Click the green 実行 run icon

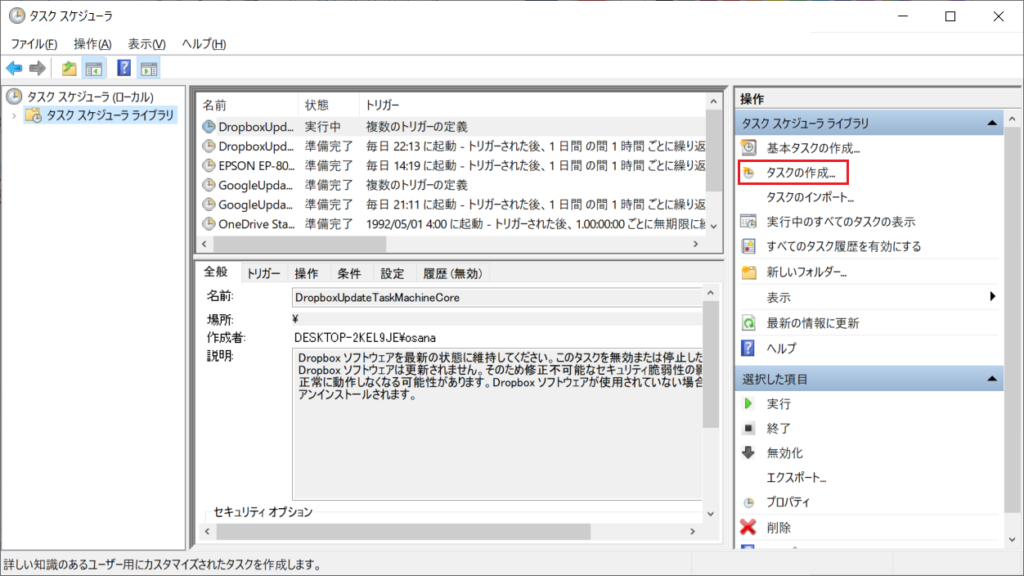coord(748,404)
